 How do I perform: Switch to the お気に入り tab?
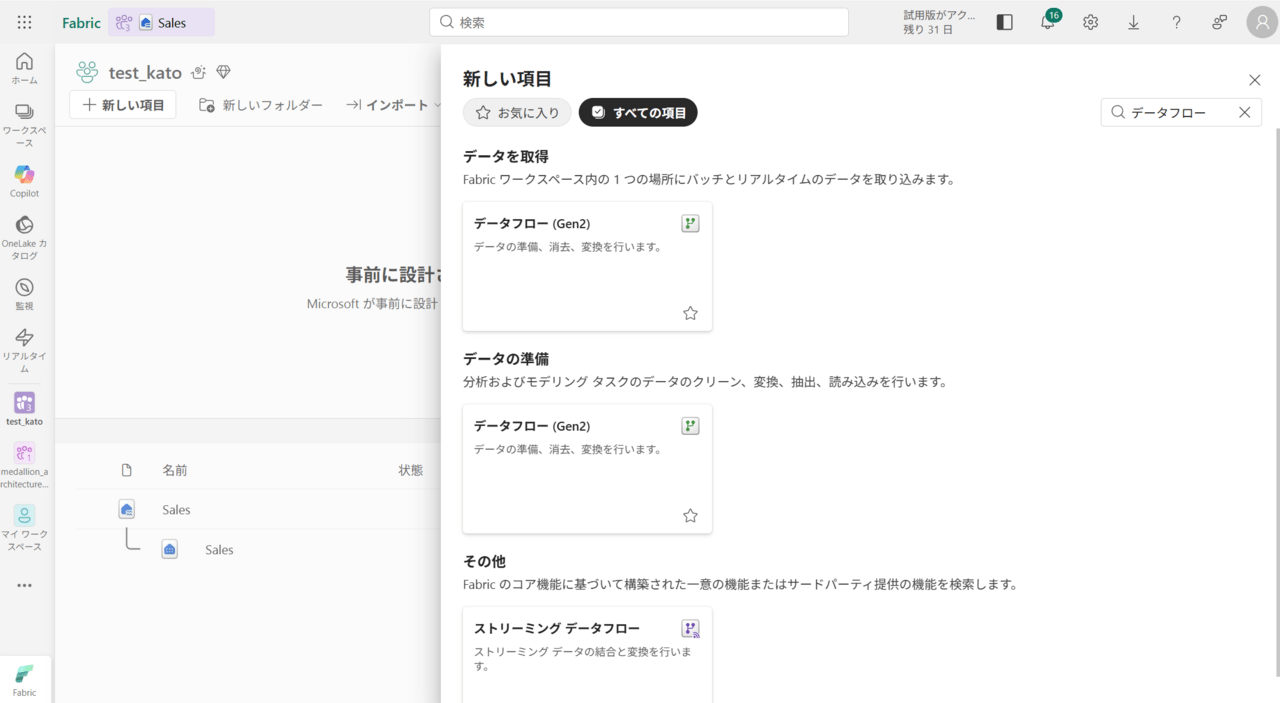517,113
